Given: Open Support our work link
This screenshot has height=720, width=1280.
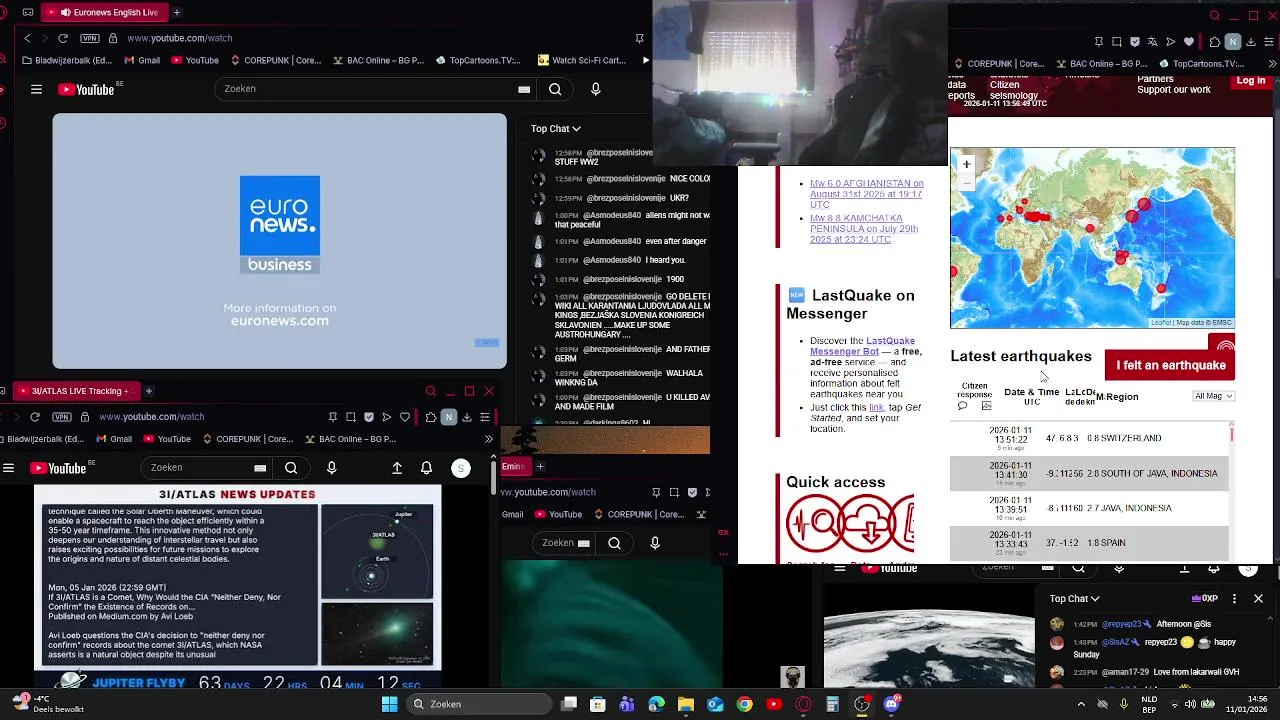Looking at the screenshot, I should (1173, 90).
